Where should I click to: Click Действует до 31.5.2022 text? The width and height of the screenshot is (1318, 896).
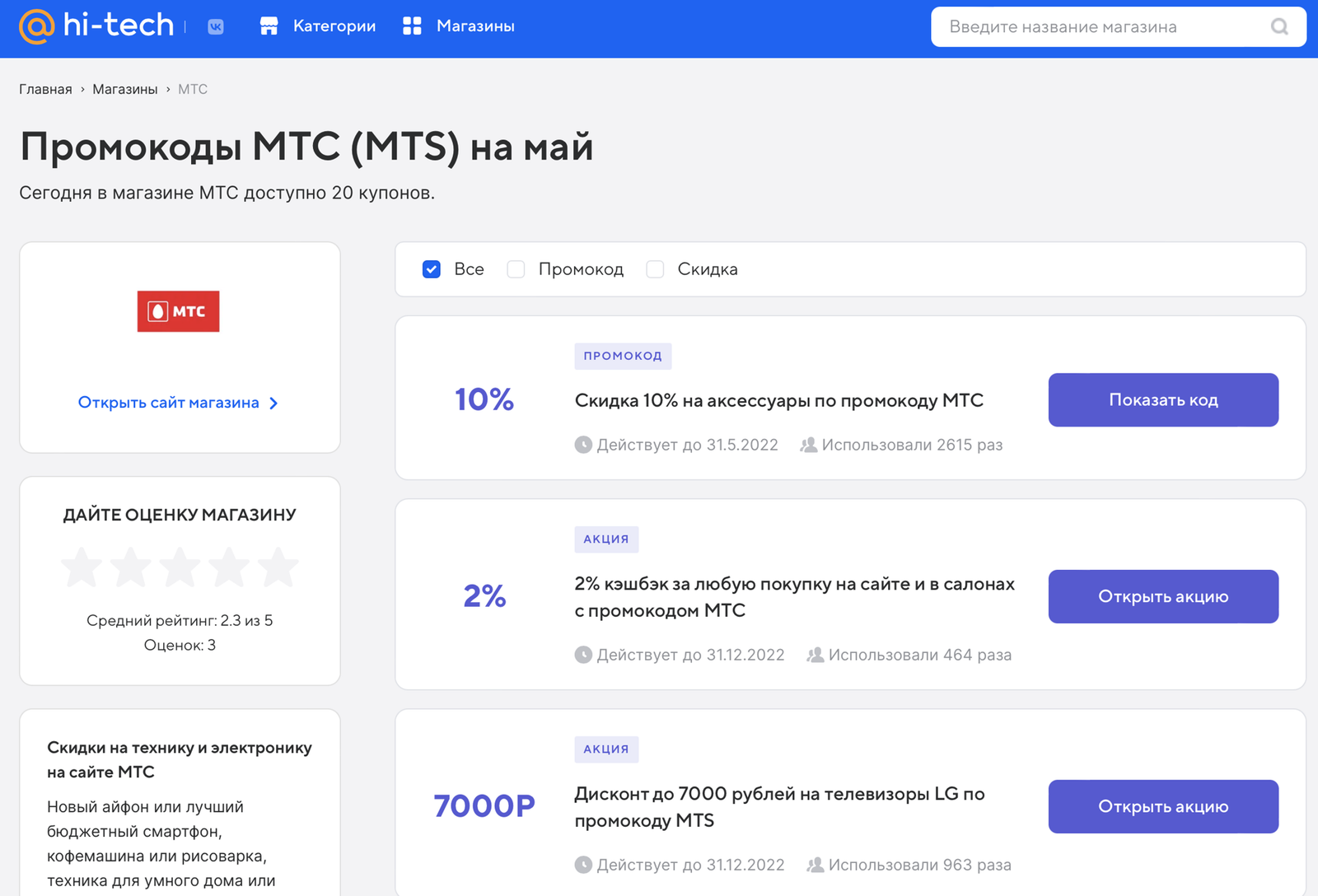[x=687, y=445]
